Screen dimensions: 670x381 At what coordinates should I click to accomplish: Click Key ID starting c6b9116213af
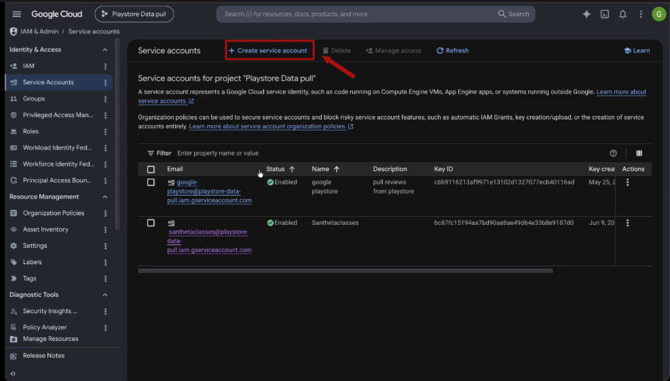pos(504,182)
